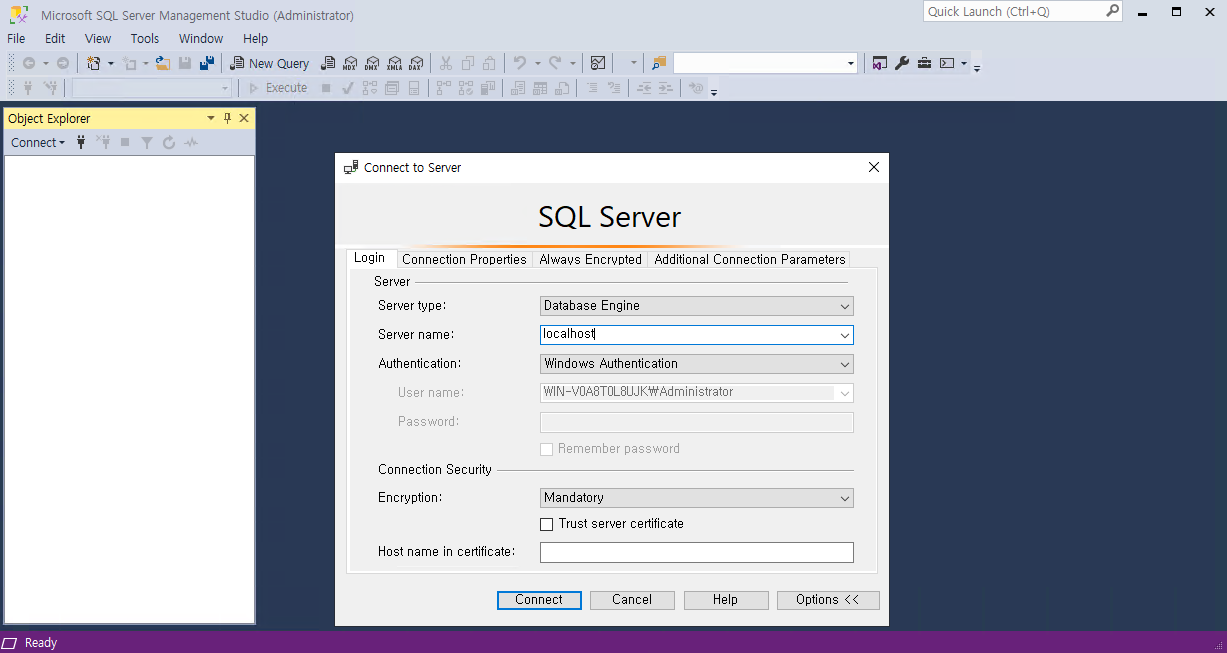Image resolution: width=1227 pixels, height=653 pixels.
Task: Open Object Explorer window position menu arrow
Action: [211, 118]
